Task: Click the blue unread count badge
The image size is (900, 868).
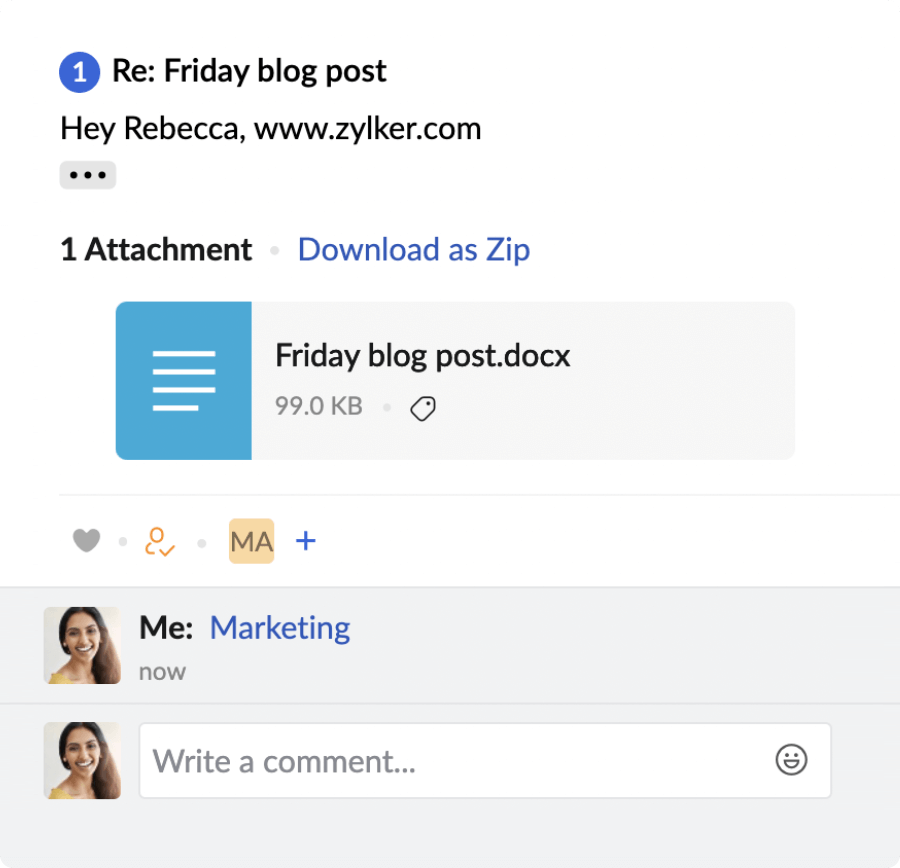Action: [80, 72]
